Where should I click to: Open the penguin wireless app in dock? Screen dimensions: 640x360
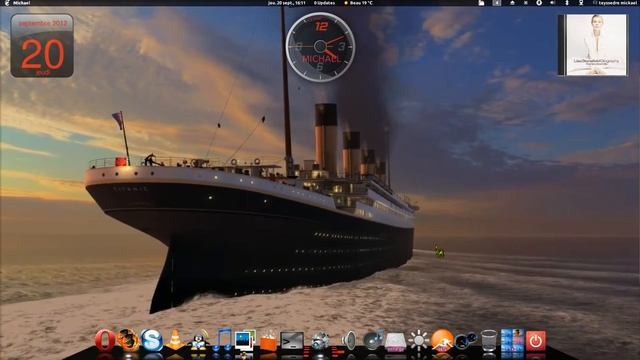tap(199, 340)
